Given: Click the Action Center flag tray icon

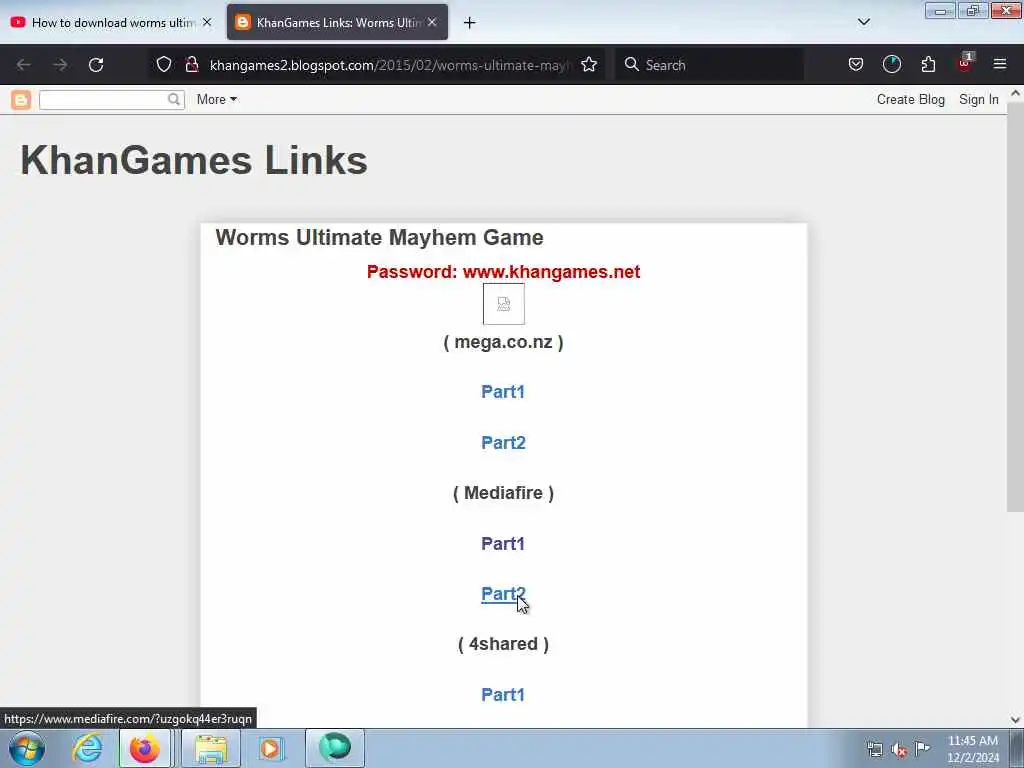Looking at the screenshot, I should [922, 748].
